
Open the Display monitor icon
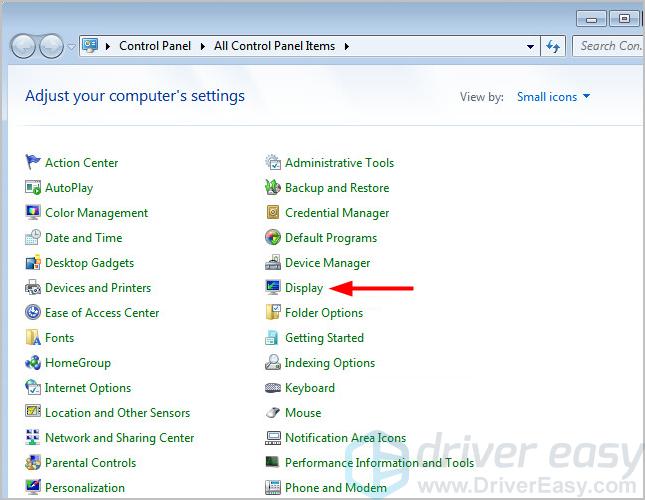pyautogui.click(x=273, y=288)
